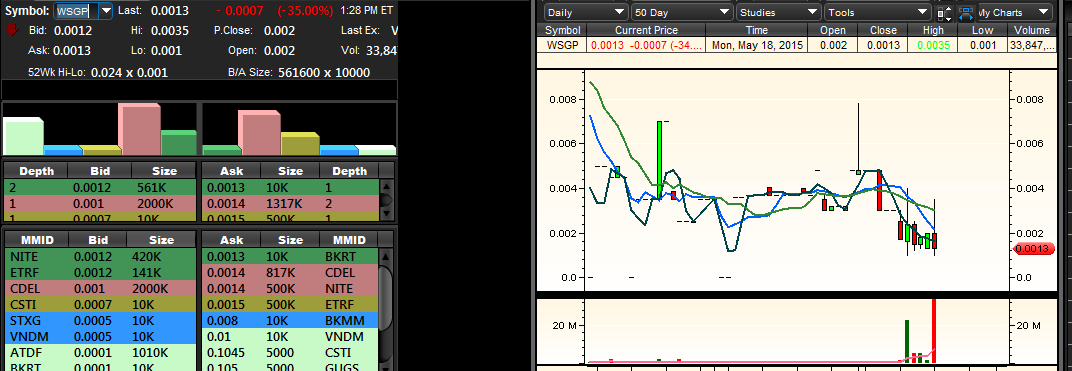Open the symbol list dropdown arrow

coord(105,11)
